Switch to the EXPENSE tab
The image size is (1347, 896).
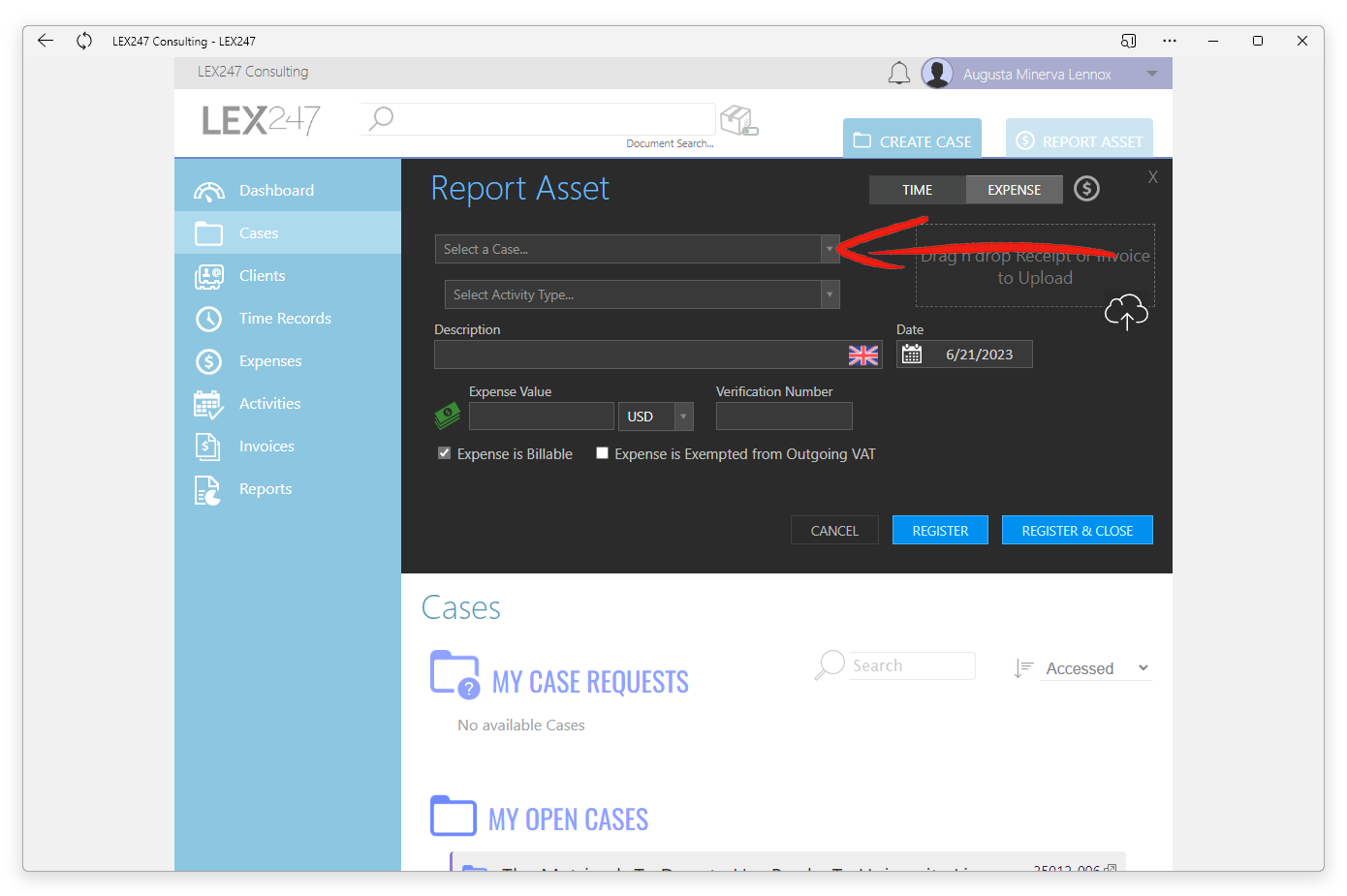(x=1014, y=190)
